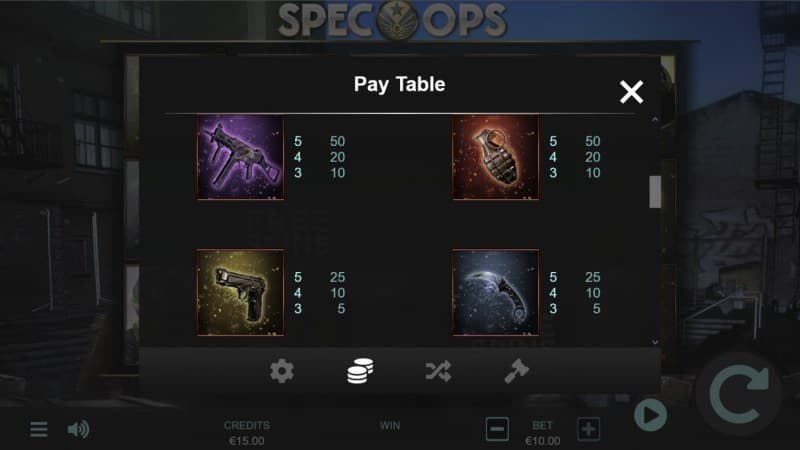Close the Pay Table panel
Viewport: 800px width, 450px height.
631,92
